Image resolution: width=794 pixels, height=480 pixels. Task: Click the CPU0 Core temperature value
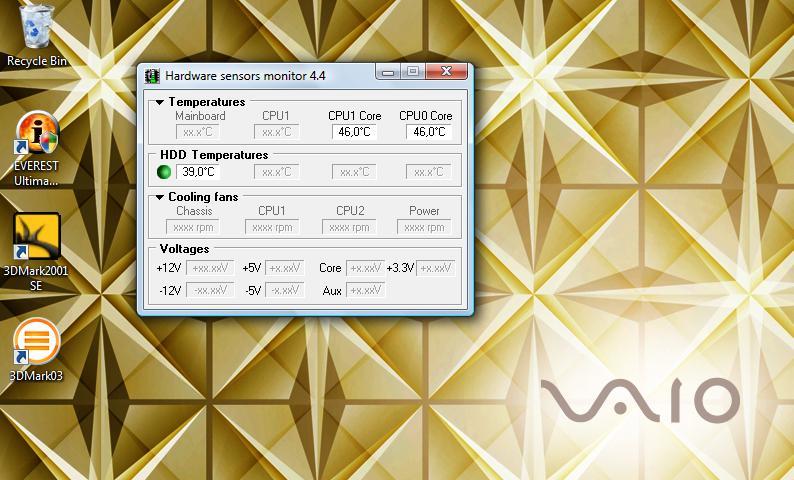[428, 132]
